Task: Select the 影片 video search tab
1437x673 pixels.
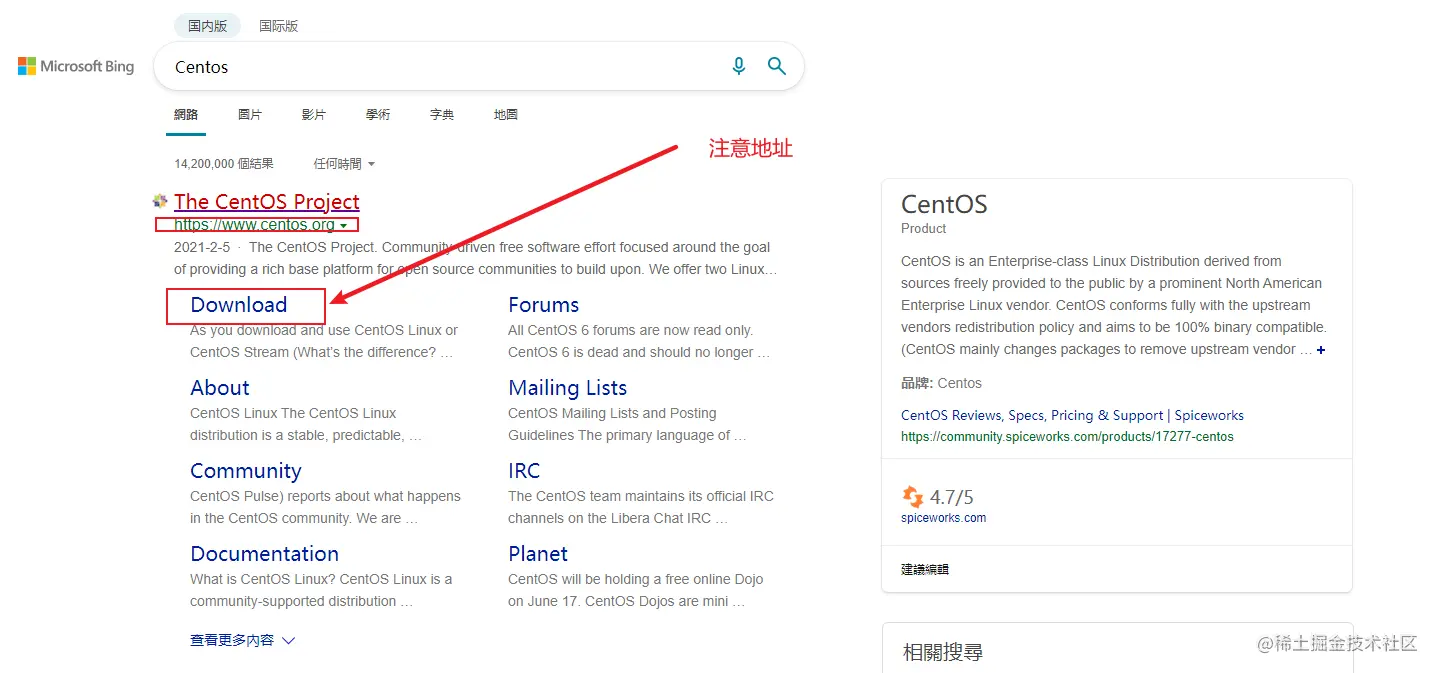Action: coord(313,114)
